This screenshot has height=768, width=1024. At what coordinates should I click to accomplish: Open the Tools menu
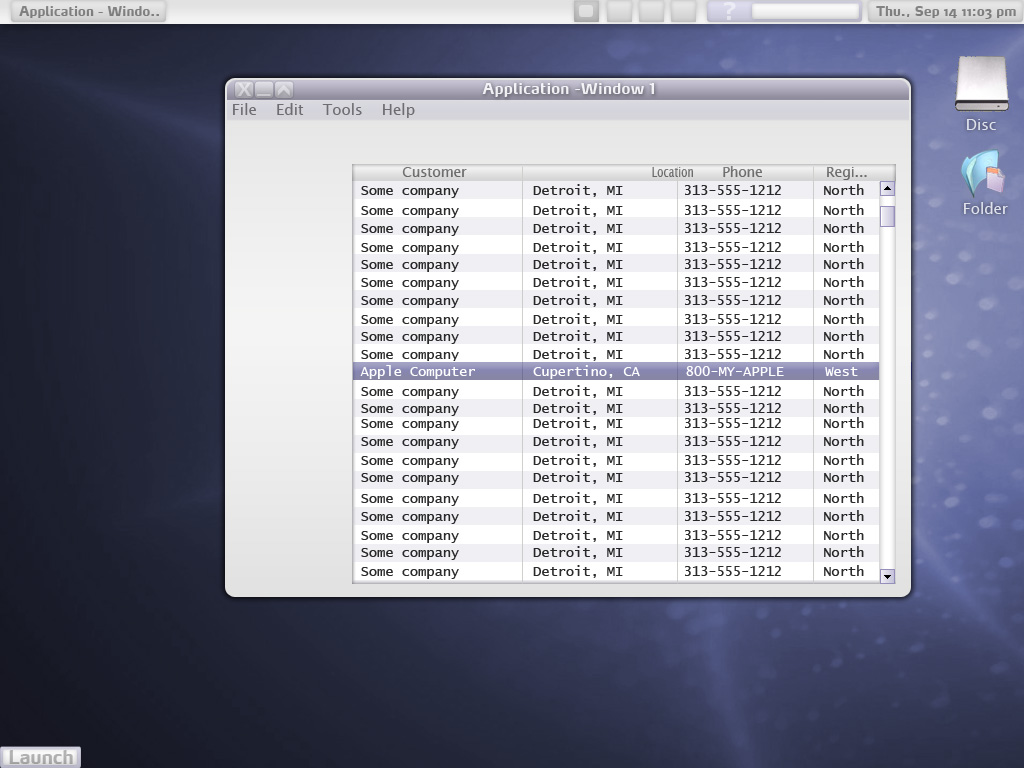coord(342,110)
